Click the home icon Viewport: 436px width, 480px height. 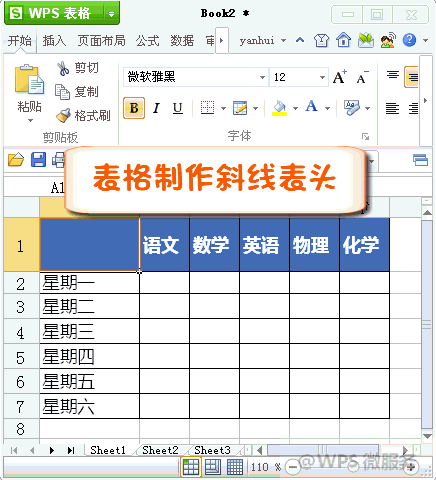coord(343,40)
